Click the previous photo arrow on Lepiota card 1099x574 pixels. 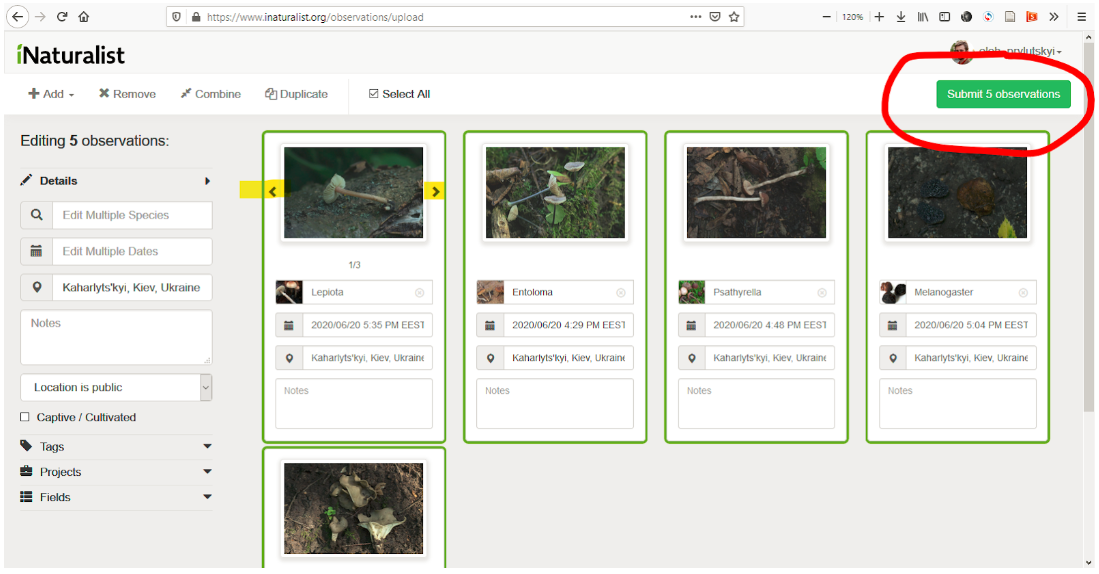pos(273,191)
